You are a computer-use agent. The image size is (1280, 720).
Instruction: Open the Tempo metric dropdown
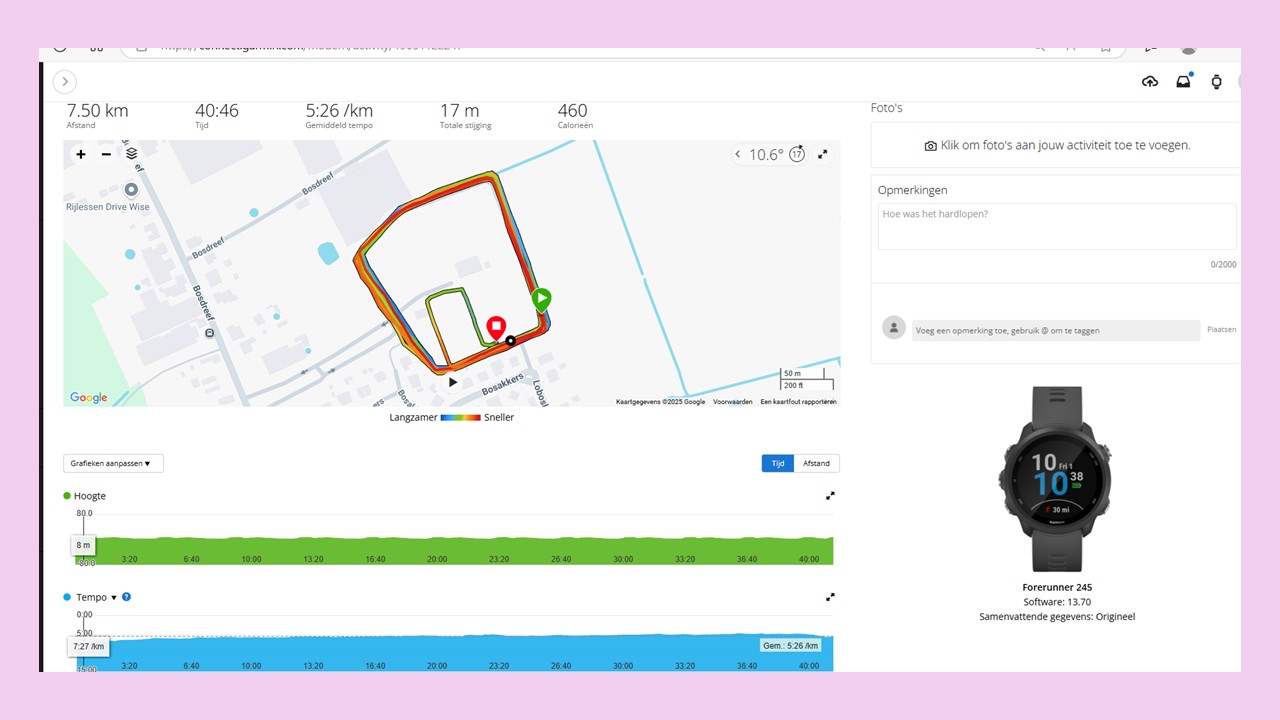(x=113, y=598)
